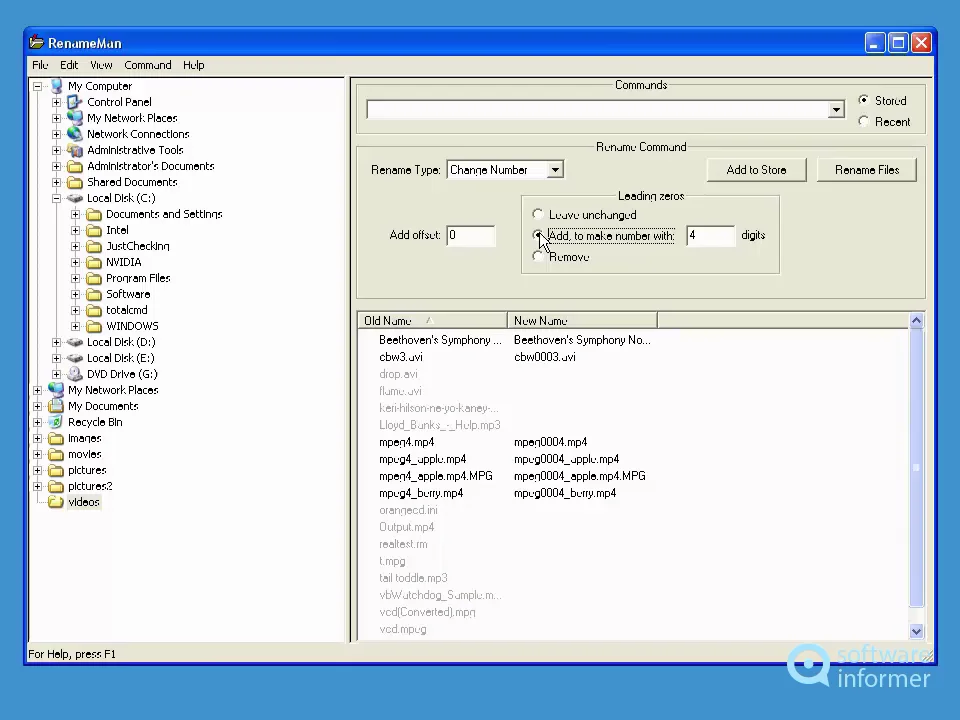Click the file list scroll down arrow
Image resolution: width=960 pixels, height=720 pixels.
coord(916,631)
